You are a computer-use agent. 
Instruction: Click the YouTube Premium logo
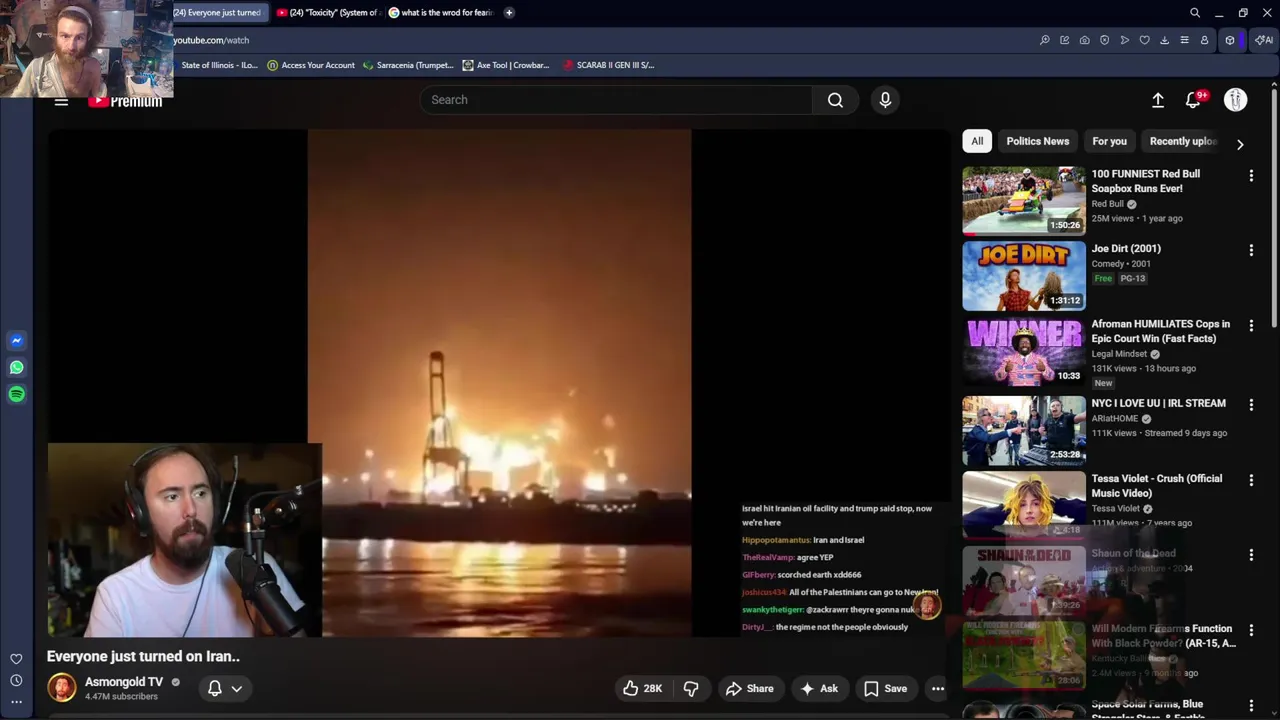[125, 101]
